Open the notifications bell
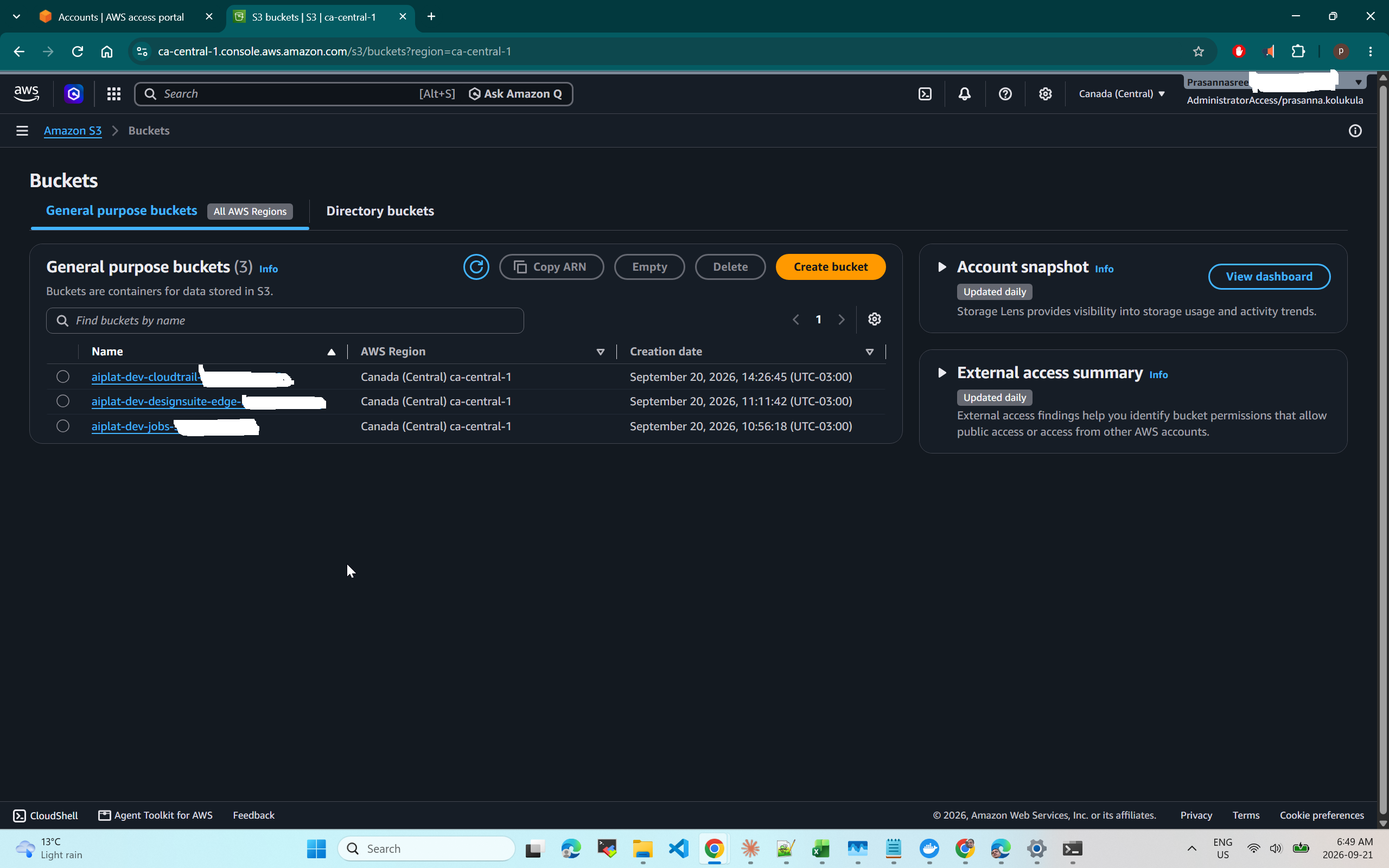The width and height of the screenshot is (1389, 868). (x=964, y=93)
